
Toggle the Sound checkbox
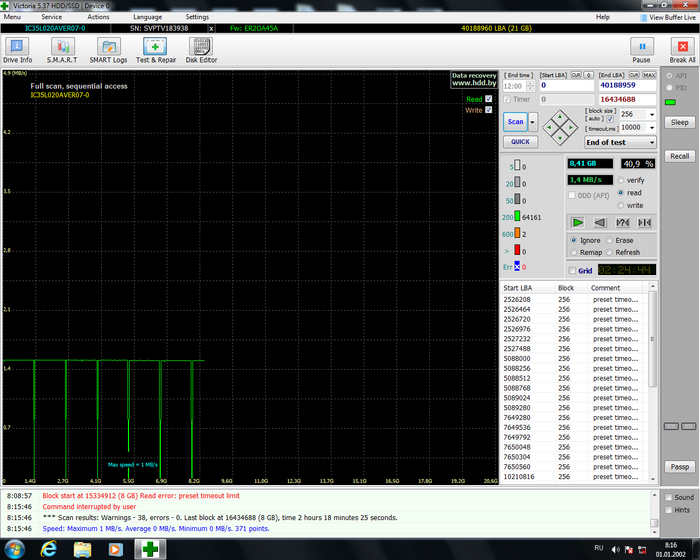[x=669, y=497]
